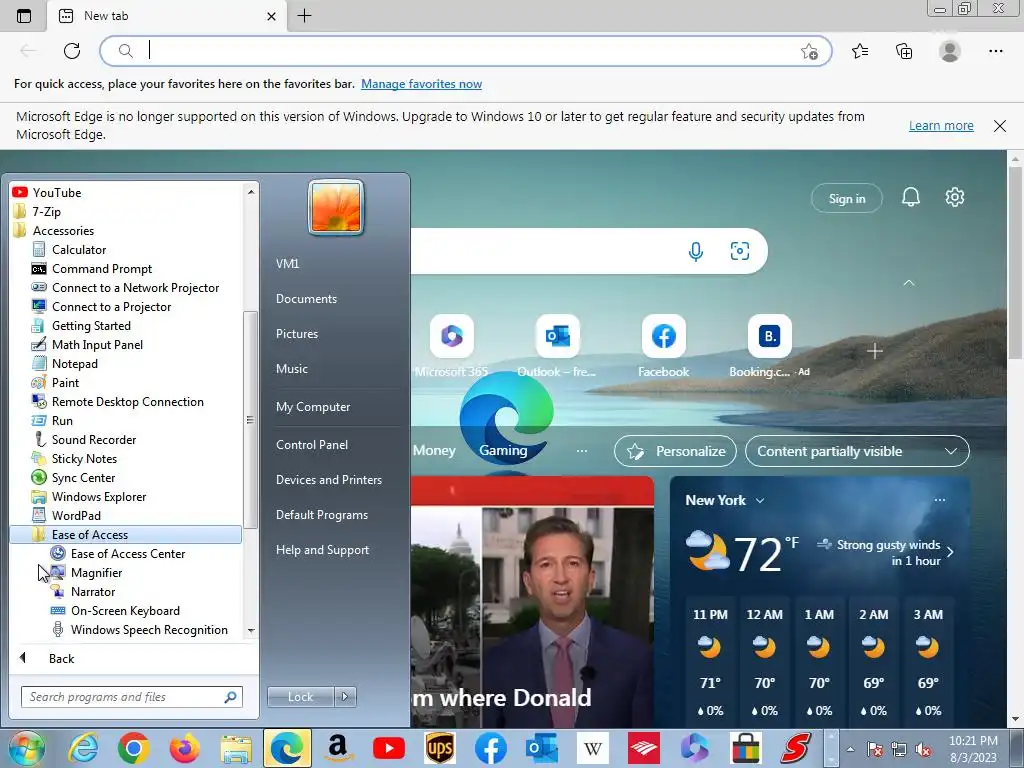The image size is (1024, 768).
Task: Open Sticky Notes
Action: coord(84,458)
